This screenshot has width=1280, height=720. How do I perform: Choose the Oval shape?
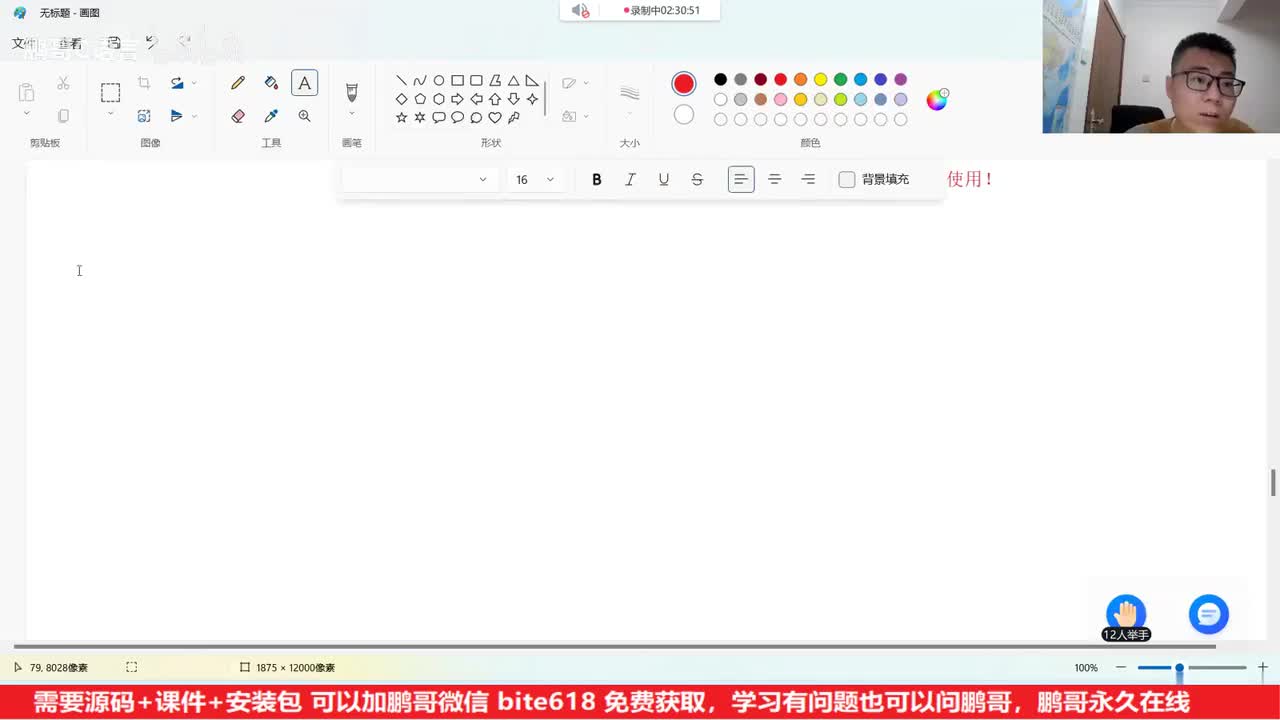tap(438, 81)
